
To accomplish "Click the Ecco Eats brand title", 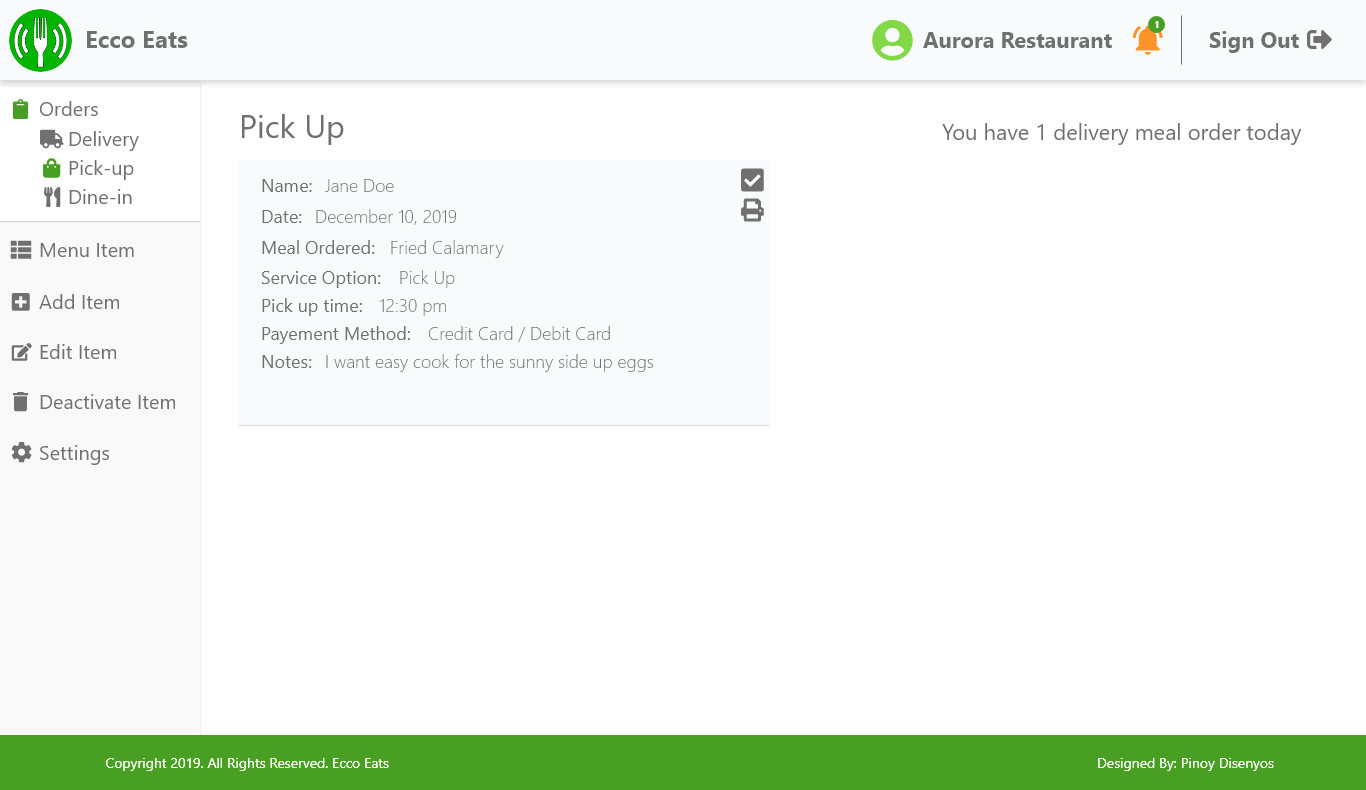I will tap(136, 40).
